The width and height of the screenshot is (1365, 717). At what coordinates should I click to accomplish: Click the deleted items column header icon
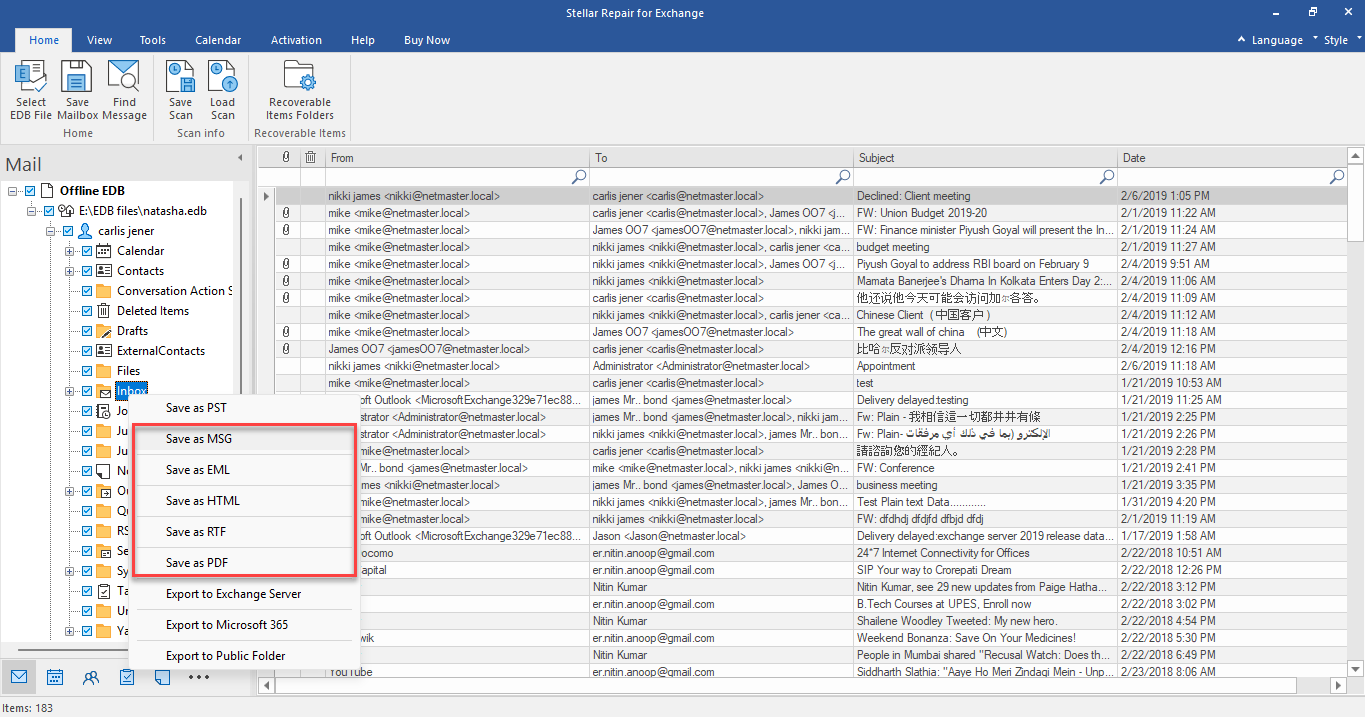pyautogui.click(x=311, y=157)
